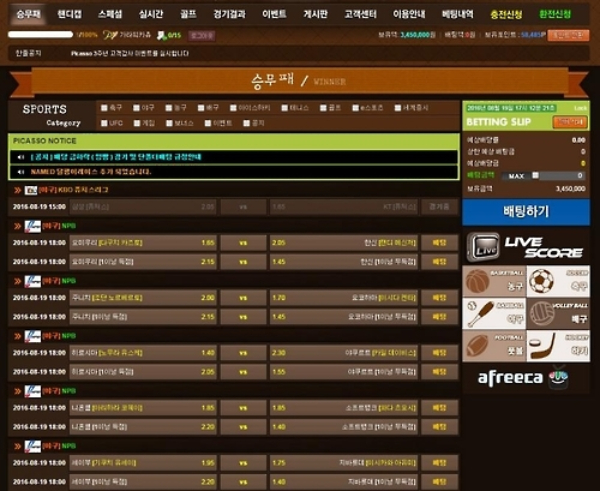Viewport: 600px width, 491px height.
Task: Open the 실시간 menu tab
Action: (151, 14)
